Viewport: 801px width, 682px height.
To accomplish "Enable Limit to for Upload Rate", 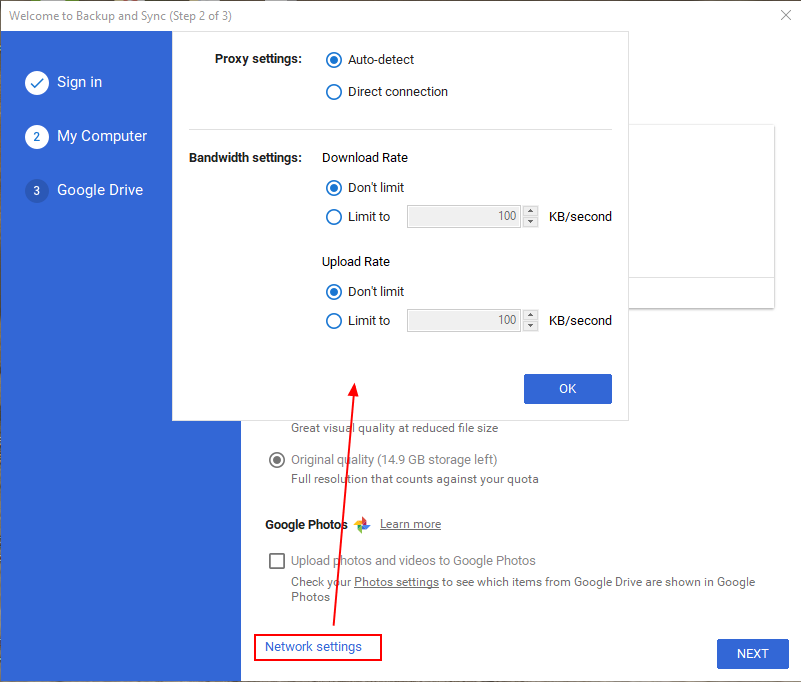I will click(x=334, y=321).
